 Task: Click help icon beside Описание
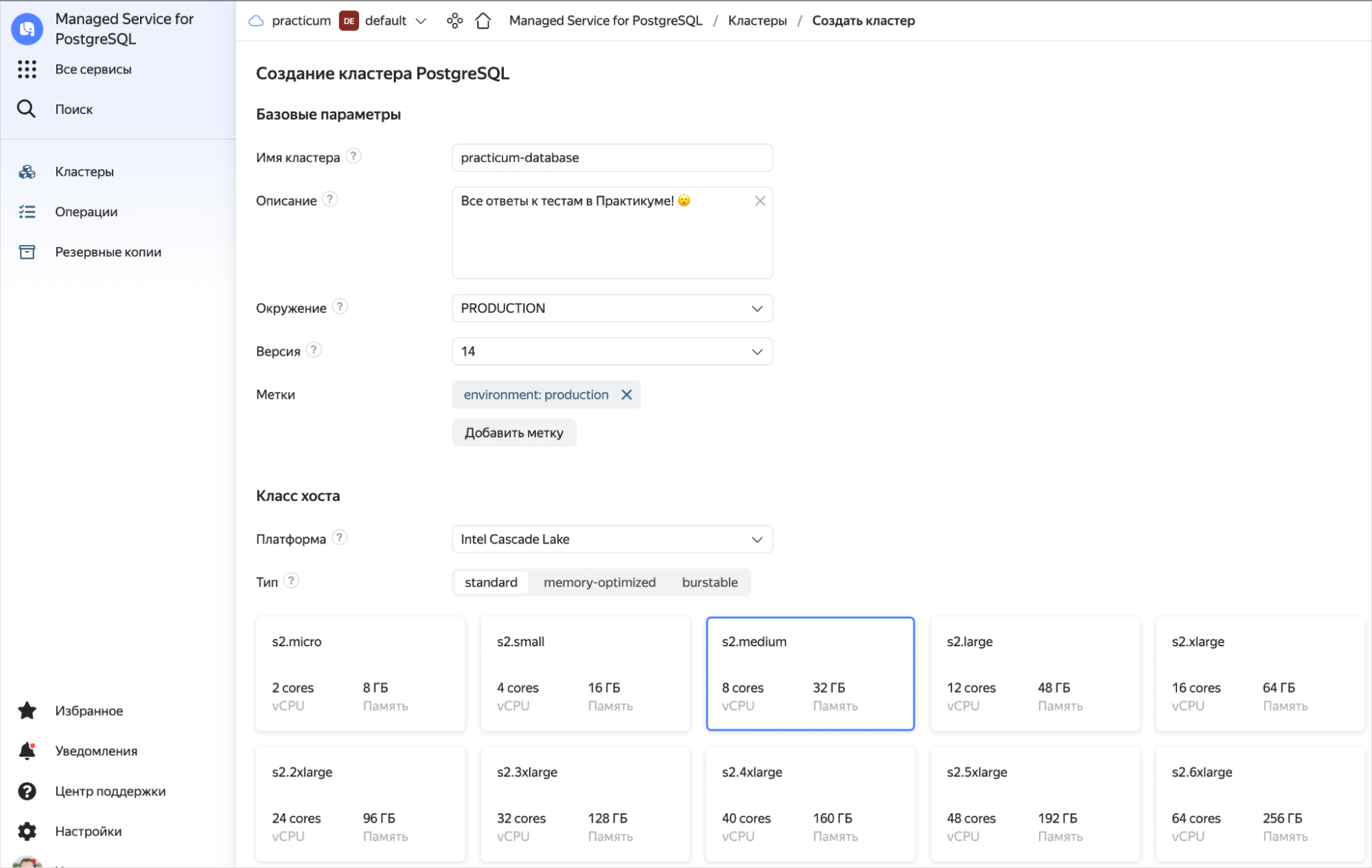pos(330,199)
